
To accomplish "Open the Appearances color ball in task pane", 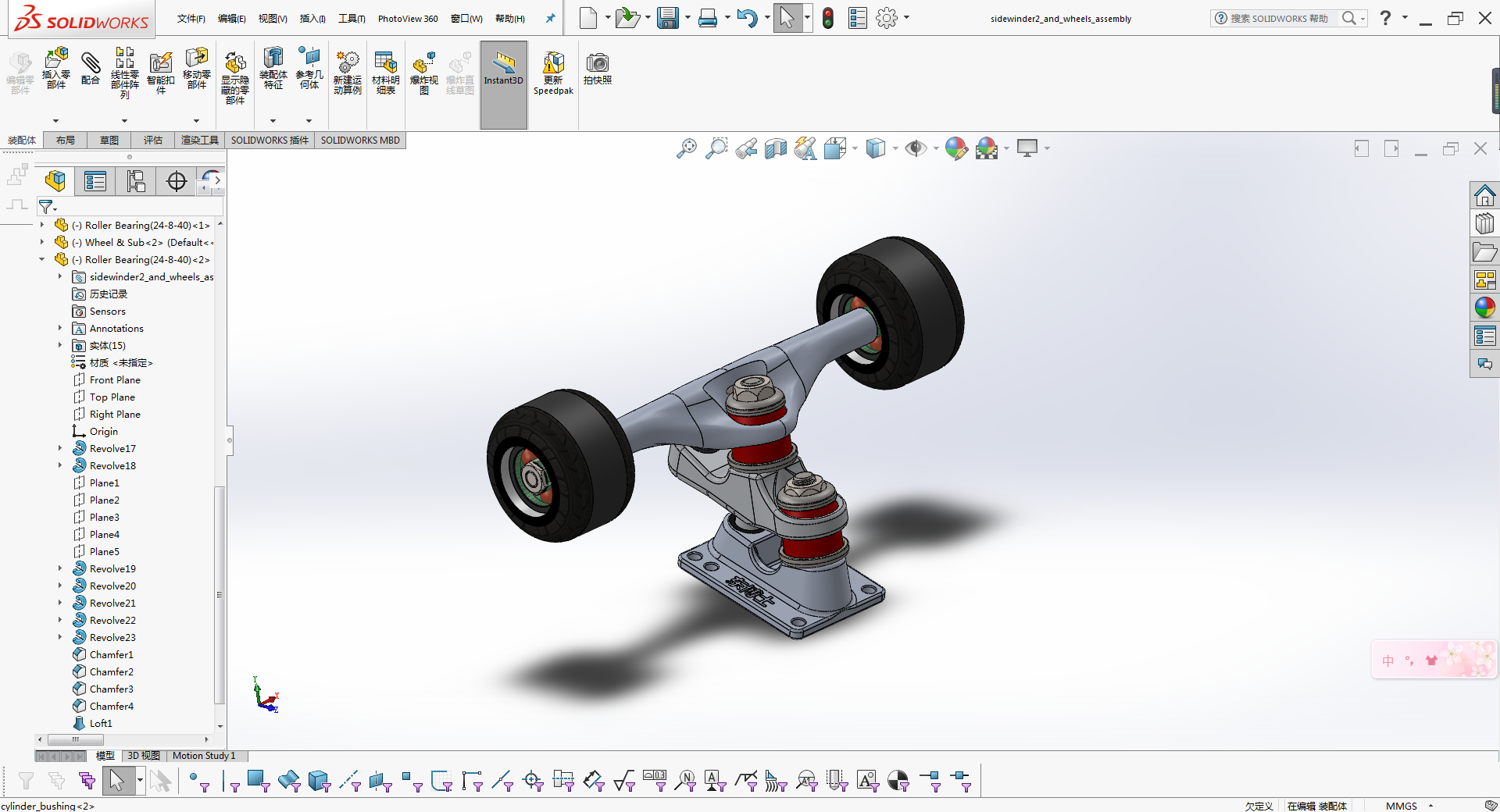I will 1484,308.
